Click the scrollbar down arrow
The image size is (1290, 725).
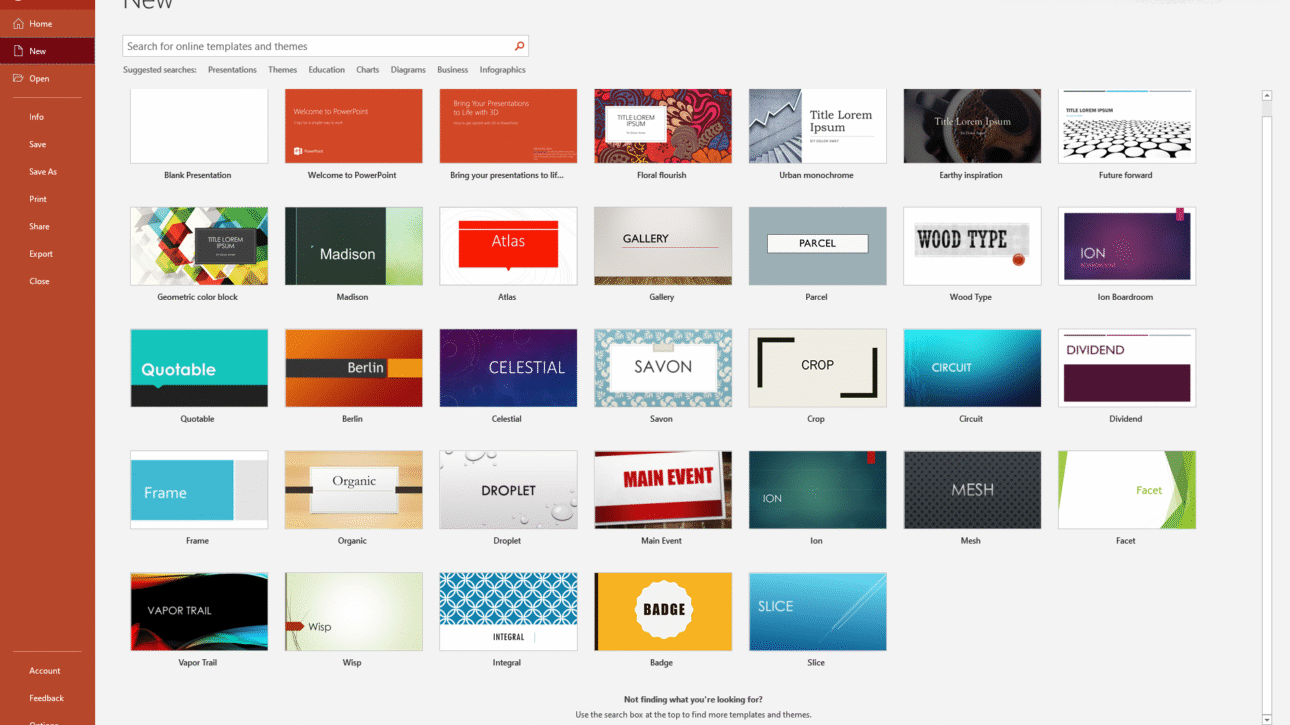pos(1267,718)
